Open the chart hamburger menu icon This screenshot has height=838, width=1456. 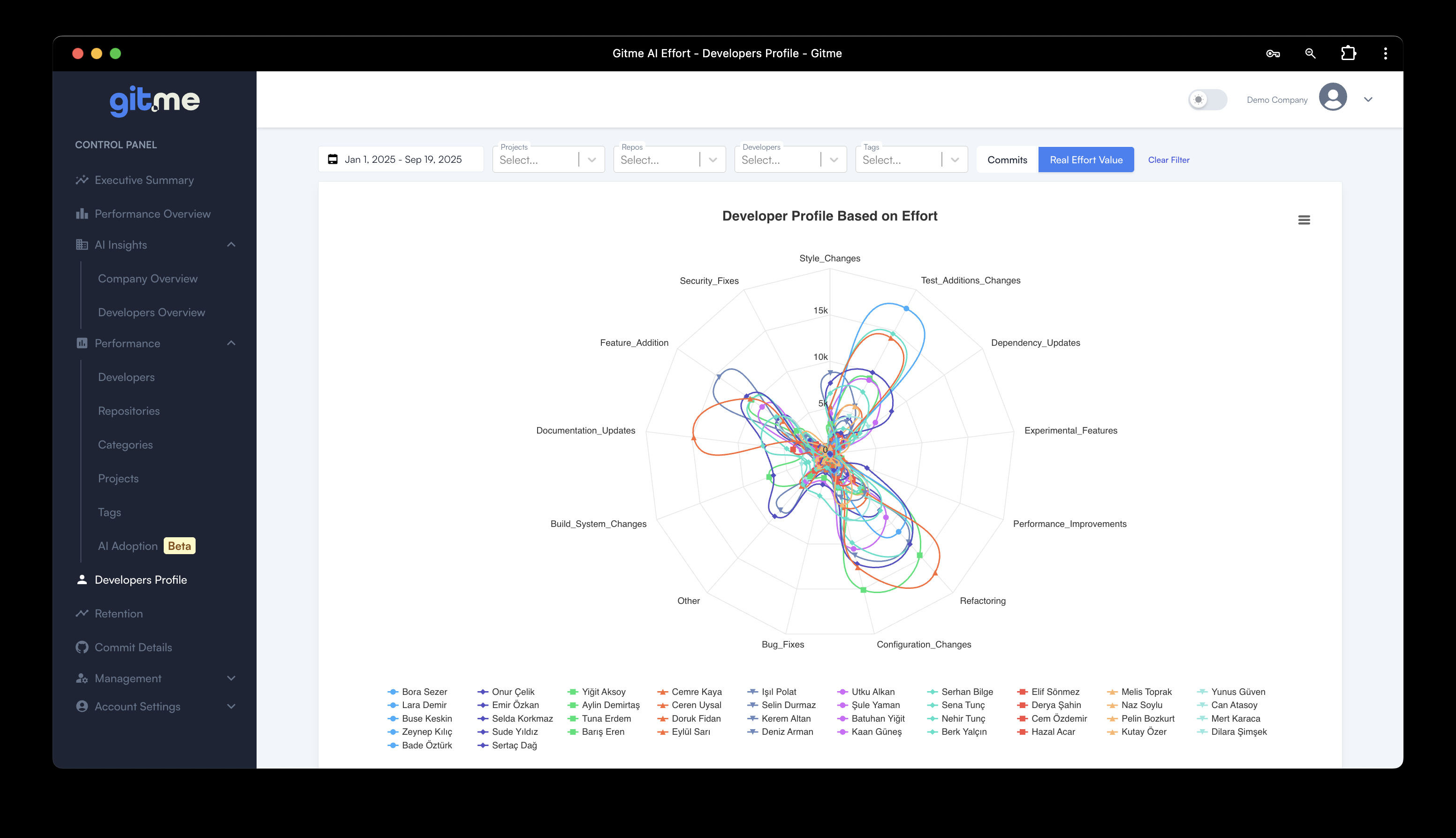pyautogui.click(x=1304, y=220)
